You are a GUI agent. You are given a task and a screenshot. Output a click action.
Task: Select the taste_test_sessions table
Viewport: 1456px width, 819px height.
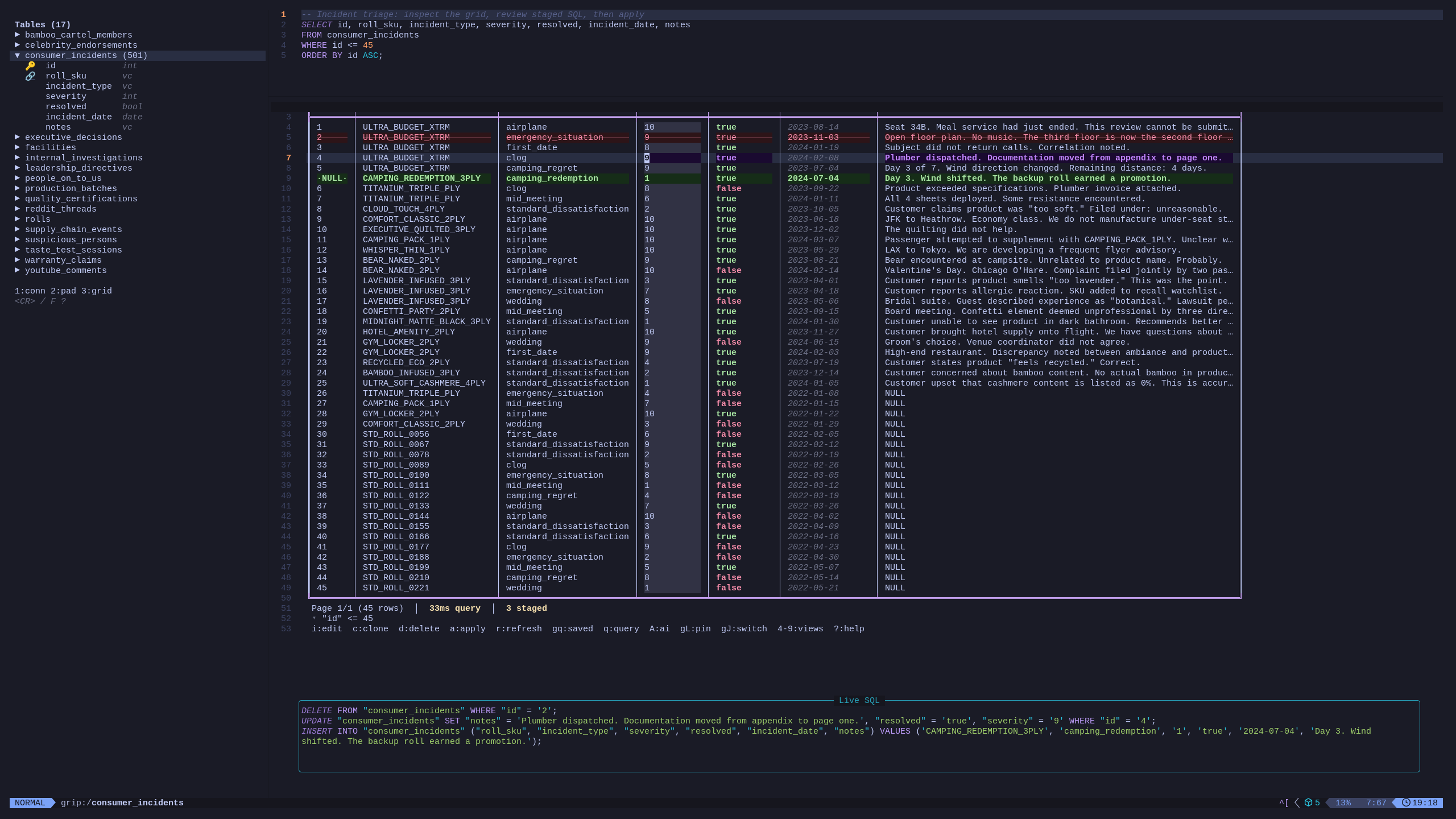(x=73, y=250)
